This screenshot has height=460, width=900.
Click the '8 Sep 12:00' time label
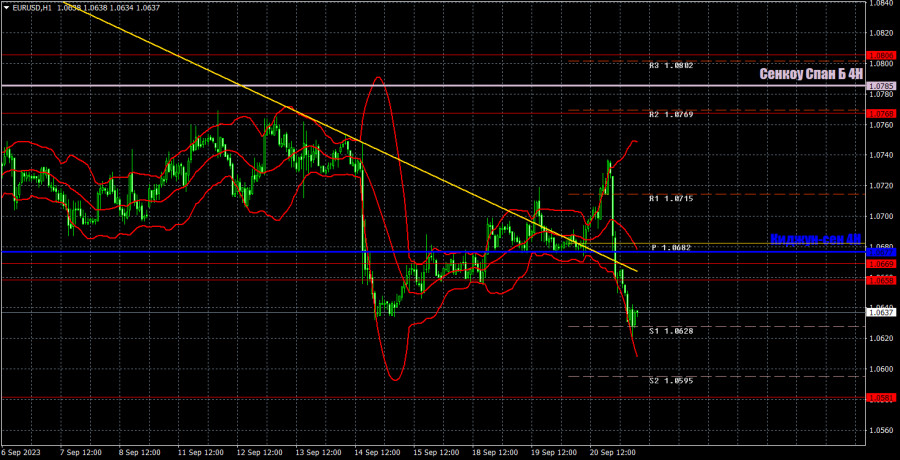coord(137,451)
